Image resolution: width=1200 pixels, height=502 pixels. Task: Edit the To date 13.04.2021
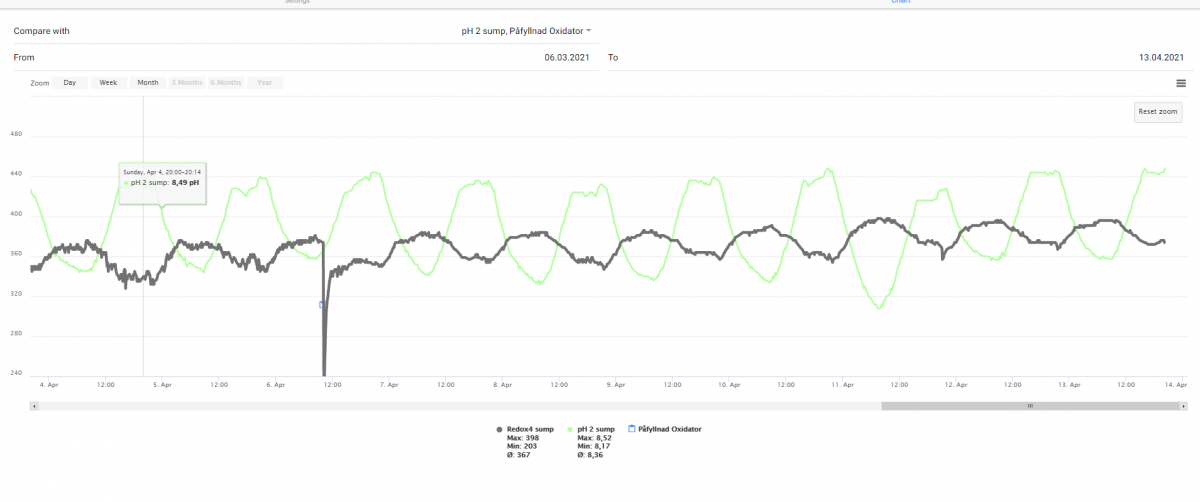pyautogui.click(x=1162, y=58)
